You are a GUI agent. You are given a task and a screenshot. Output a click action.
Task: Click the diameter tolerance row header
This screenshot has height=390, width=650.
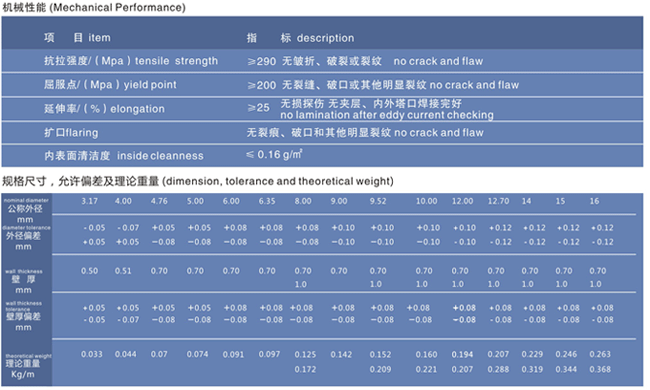pyautogui.click(x=26, y=237)
